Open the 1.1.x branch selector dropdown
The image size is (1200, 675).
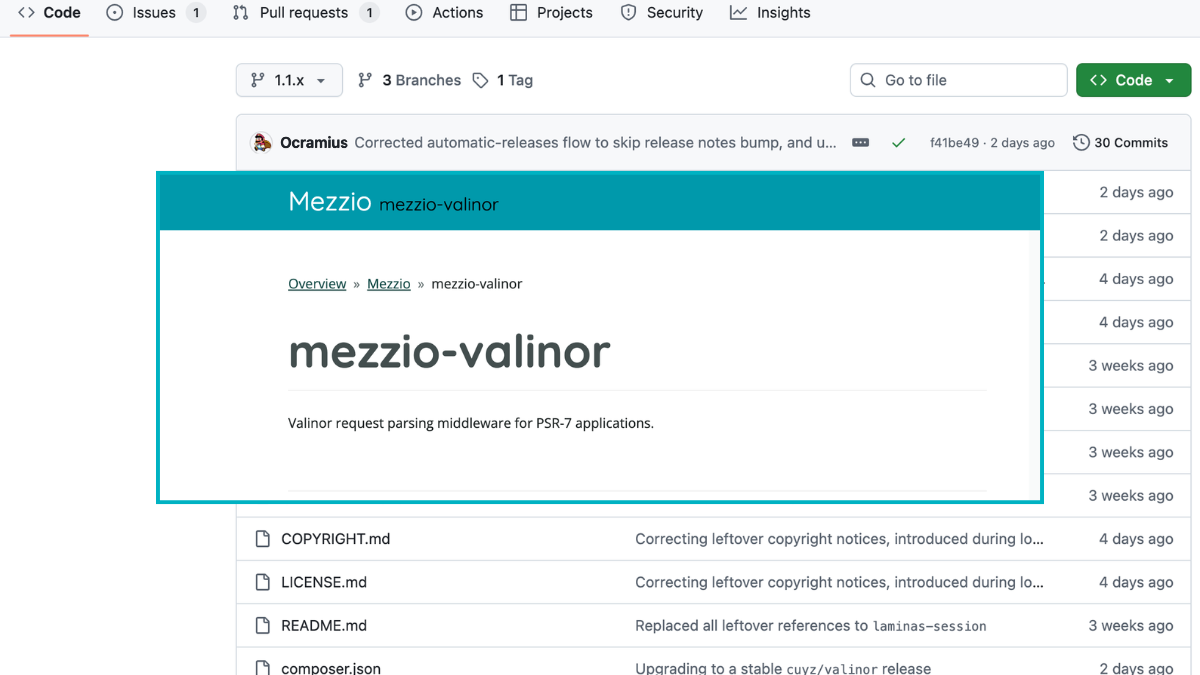click(x=289, y=80)
